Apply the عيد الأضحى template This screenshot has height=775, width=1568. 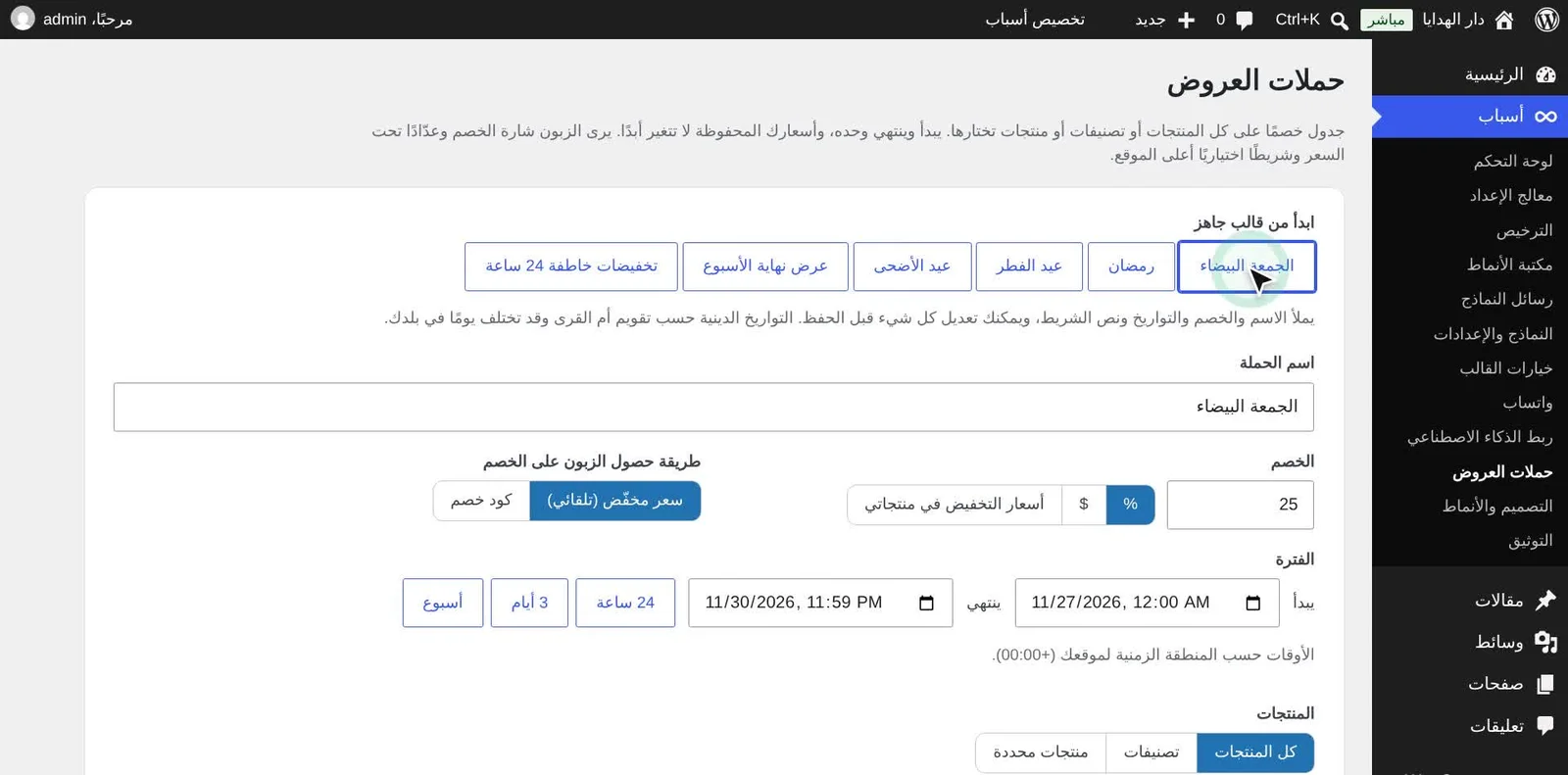click(x=912, y=266)
